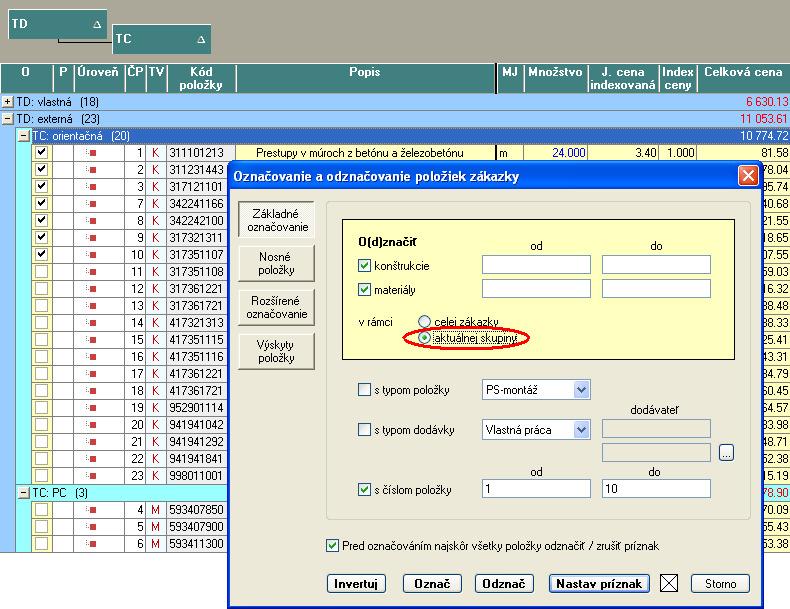This screenshot has height=609, width=790.
Task: Click the Množstvo column header
Action: [555, 78]
